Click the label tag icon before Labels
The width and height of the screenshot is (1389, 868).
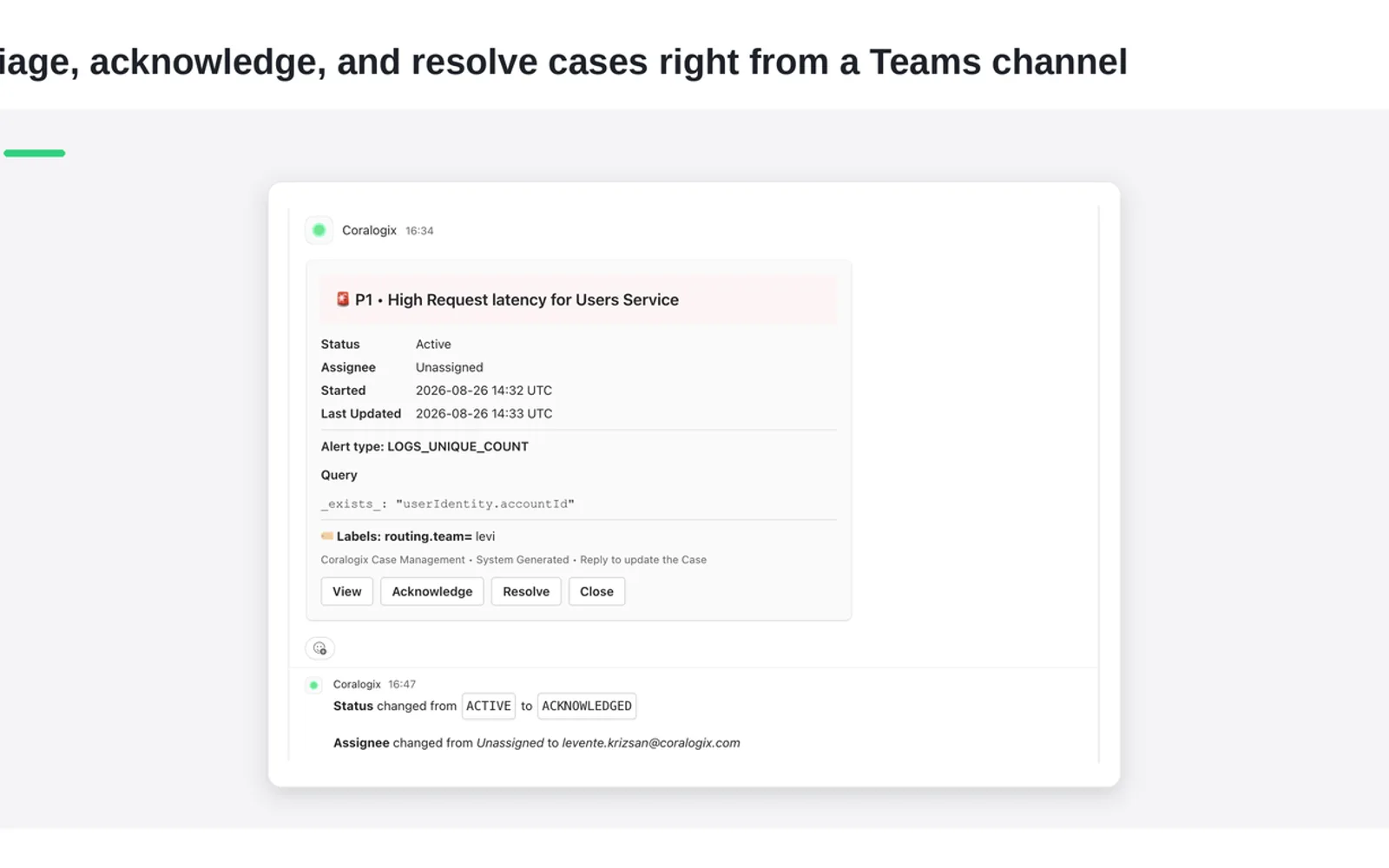point(327,536)
